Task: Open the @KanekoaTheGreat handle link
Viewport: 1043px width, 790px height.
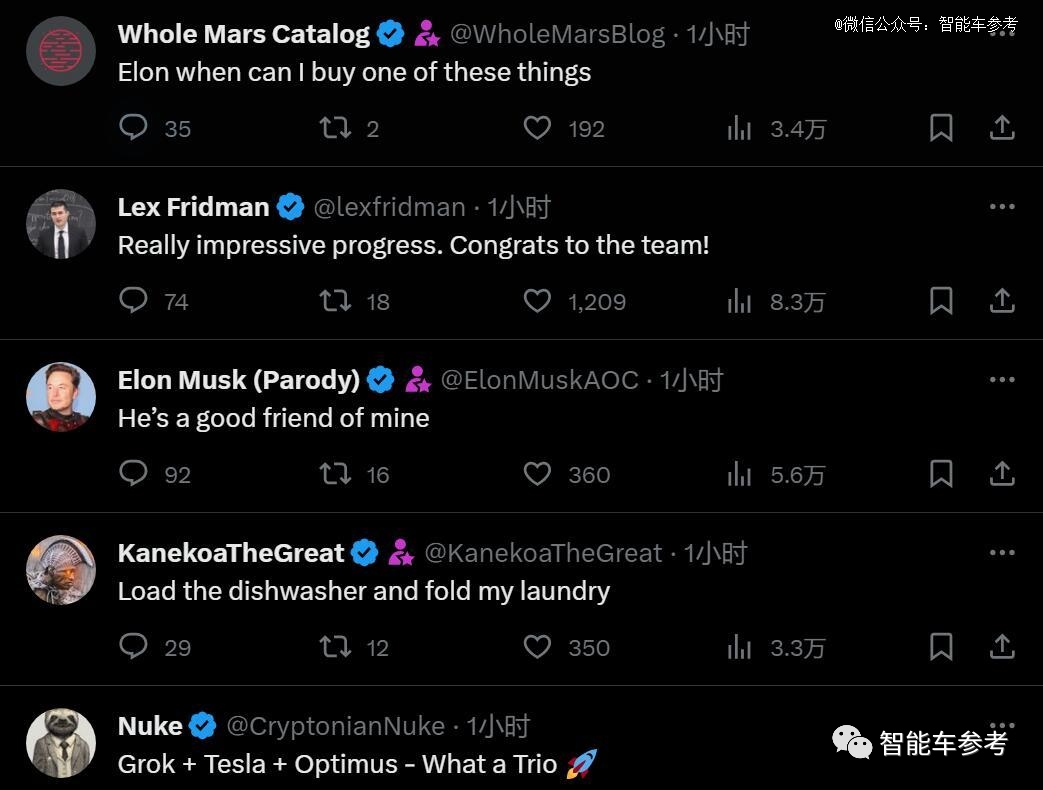Action: click(543, 553)
